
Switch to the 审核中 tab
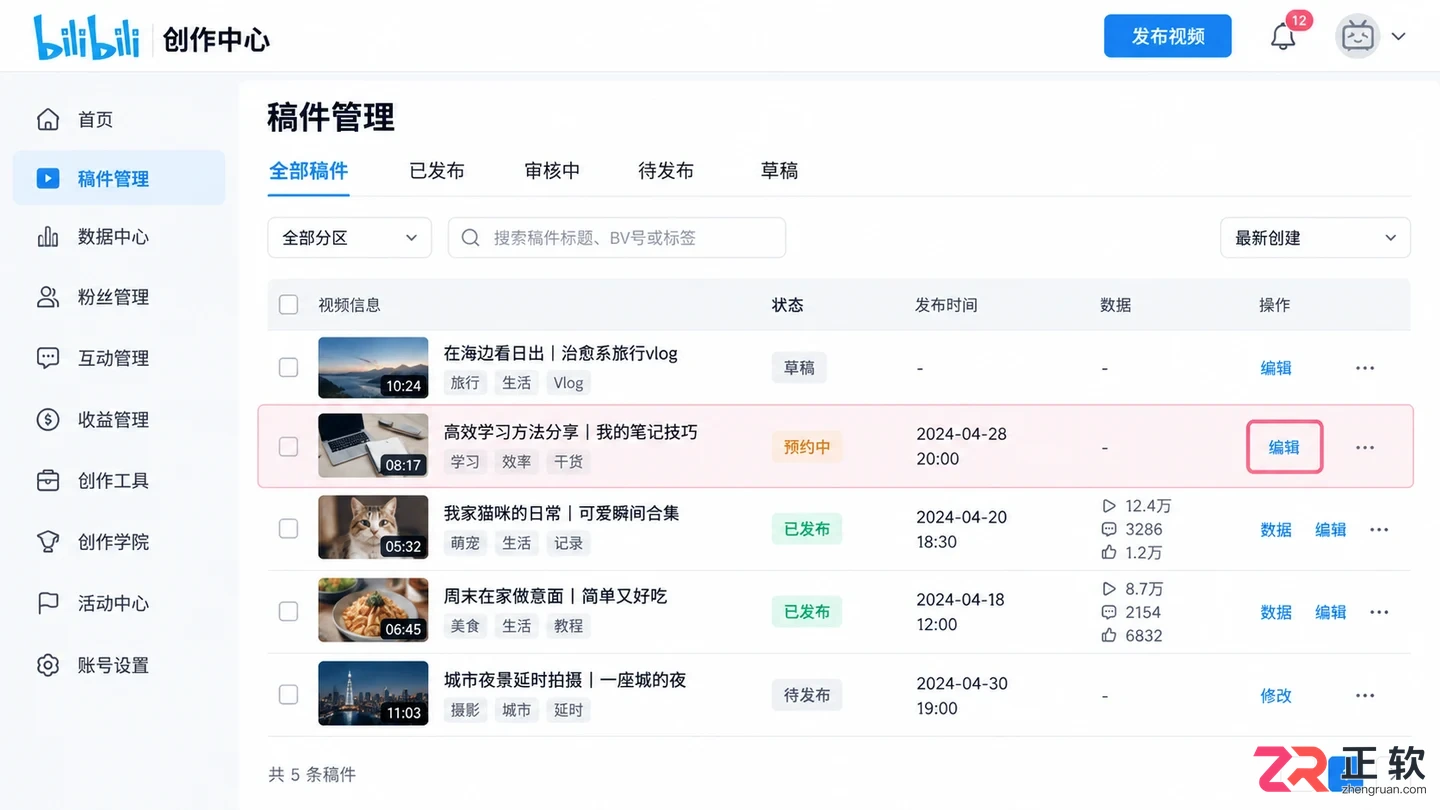click(552, 171)
